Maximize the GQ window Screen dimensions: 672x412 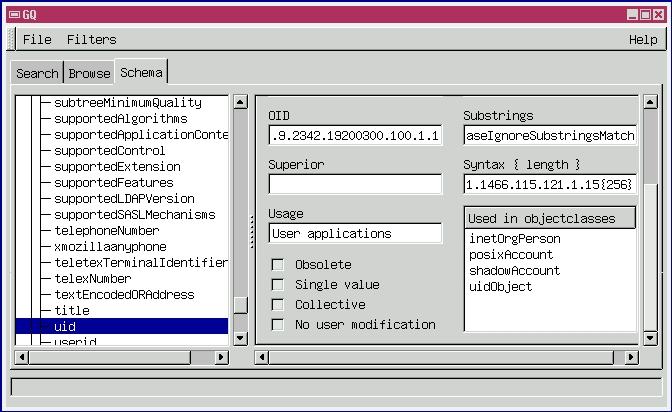[x=646, y=14]
